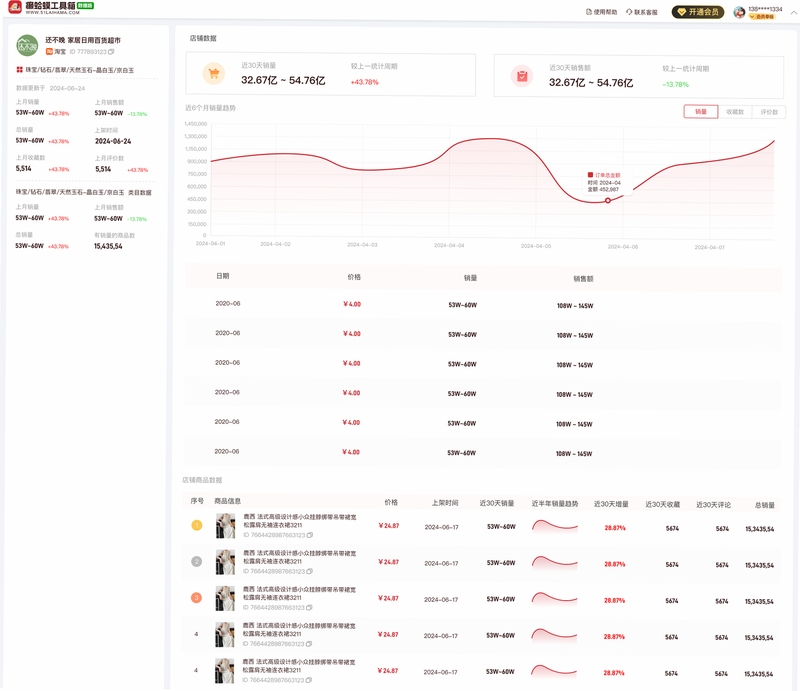The image size is (800, 691).
Task: Click the silver rank 2 badge
Action: pos(196,561)
